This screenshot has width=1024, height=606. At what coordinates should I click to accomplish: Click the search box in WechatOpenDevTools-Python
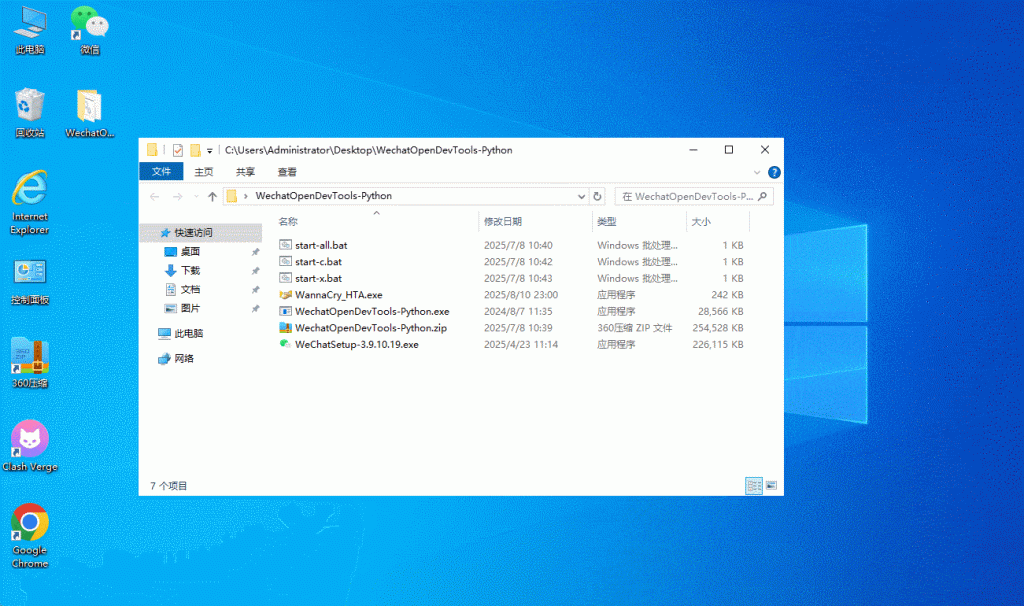tap(690, 197)
